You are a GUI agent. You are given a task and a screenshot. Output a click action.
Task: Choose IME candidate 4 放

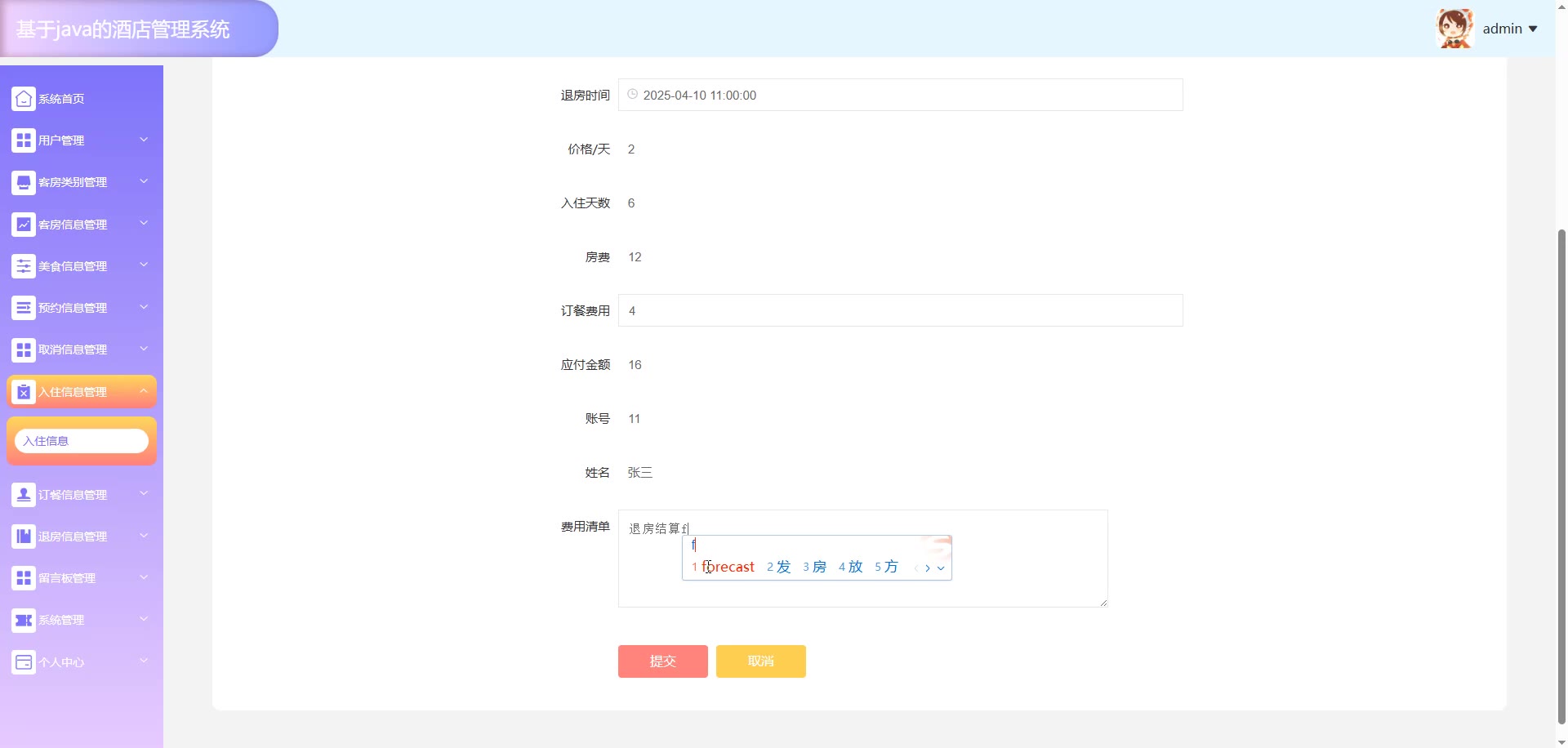tap(851, 567)
